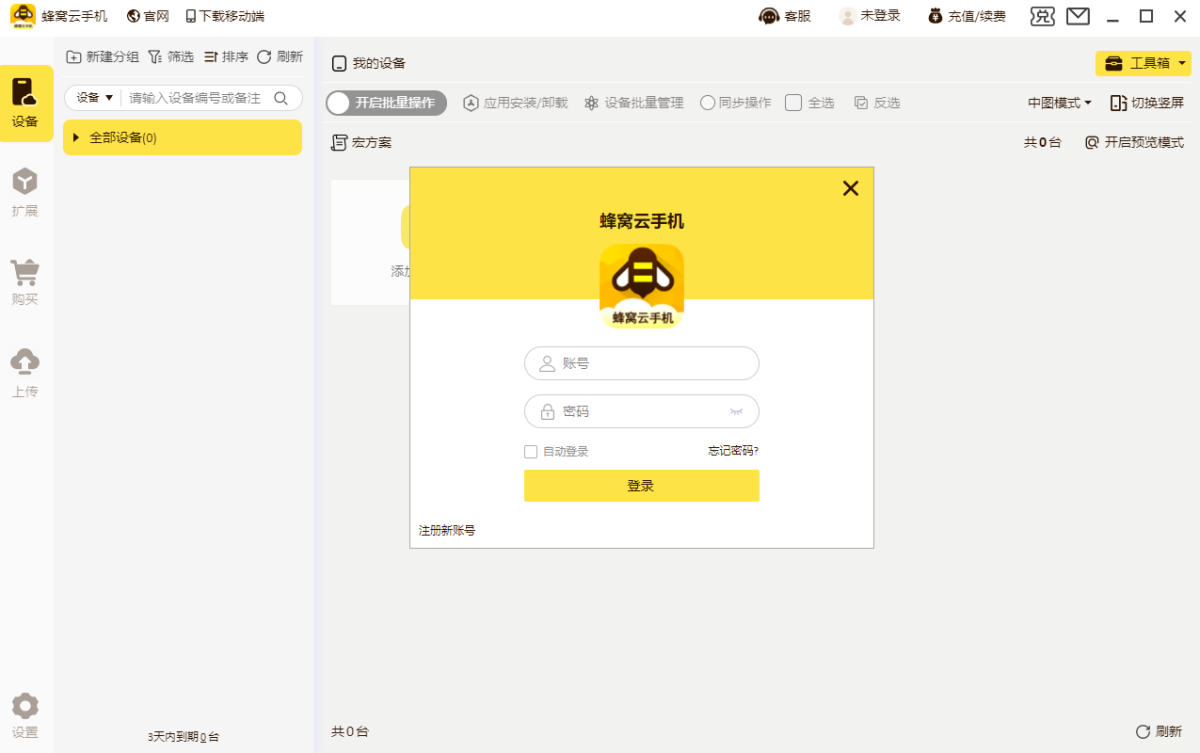This screenshot has height=753, width=1200.
Task: Click 注册新账号 to register
Action: click(447, 531)
